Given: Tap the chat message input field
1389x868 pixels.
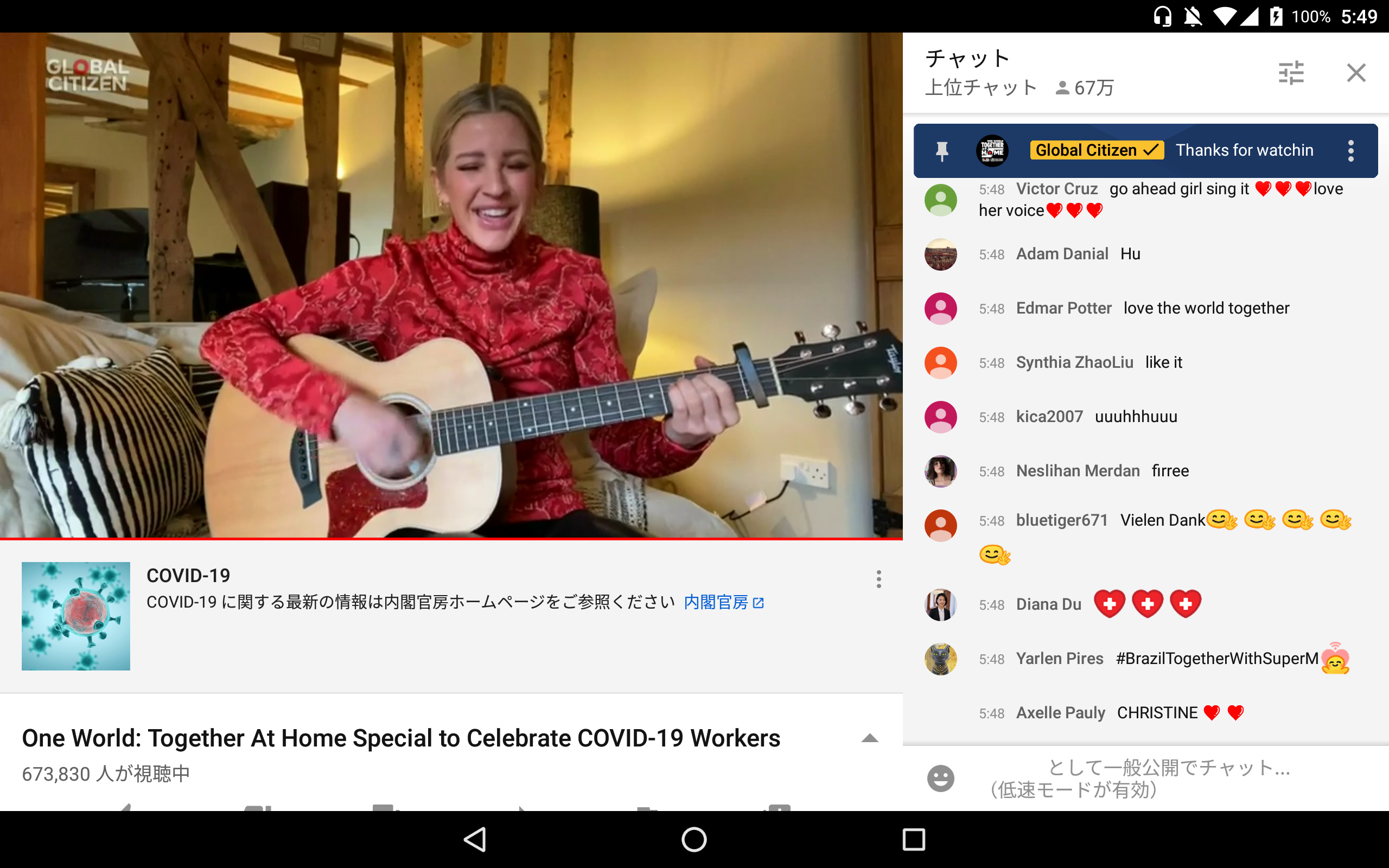Looking at the screenshot, I should 1168,778.
